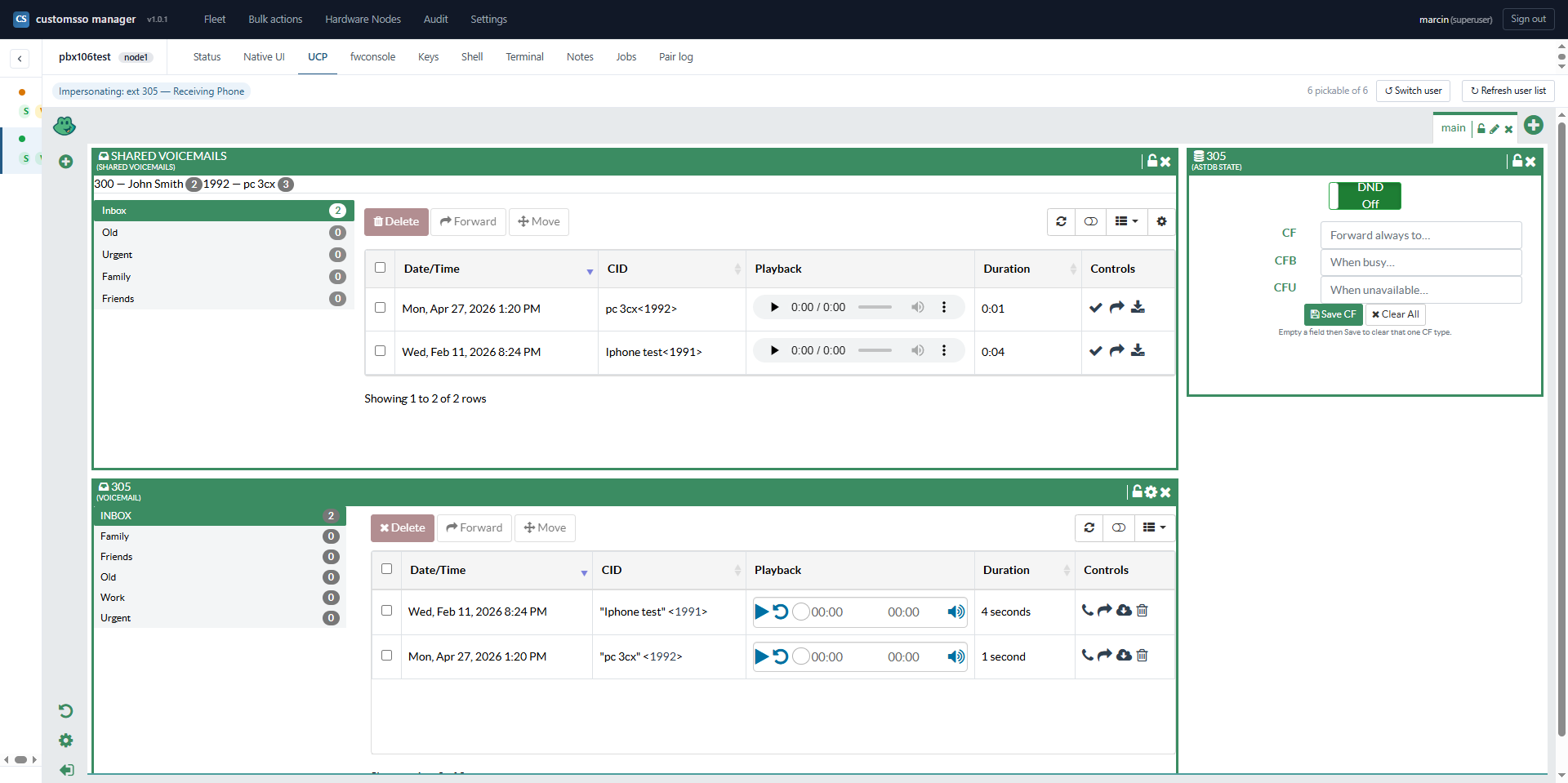Check the pc 3cx shared voicemail row

coord(380,307)
